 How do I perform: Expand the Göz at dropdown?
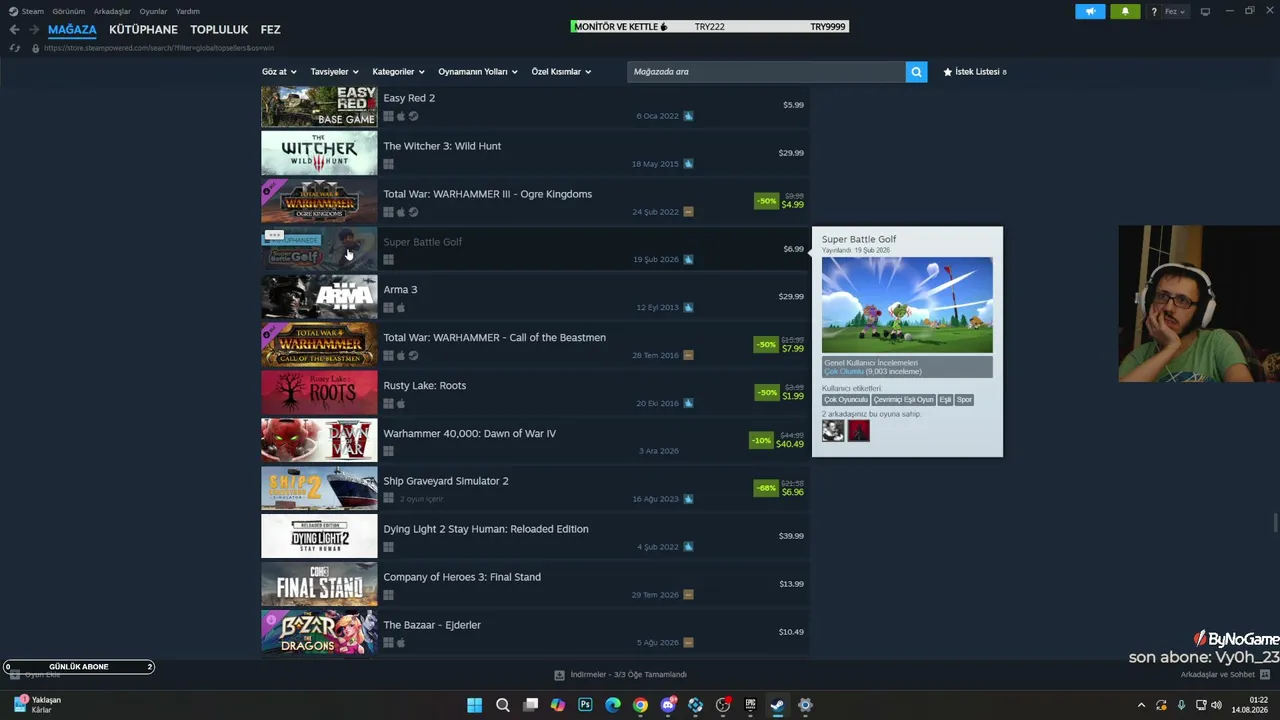(x=279, y=72)
